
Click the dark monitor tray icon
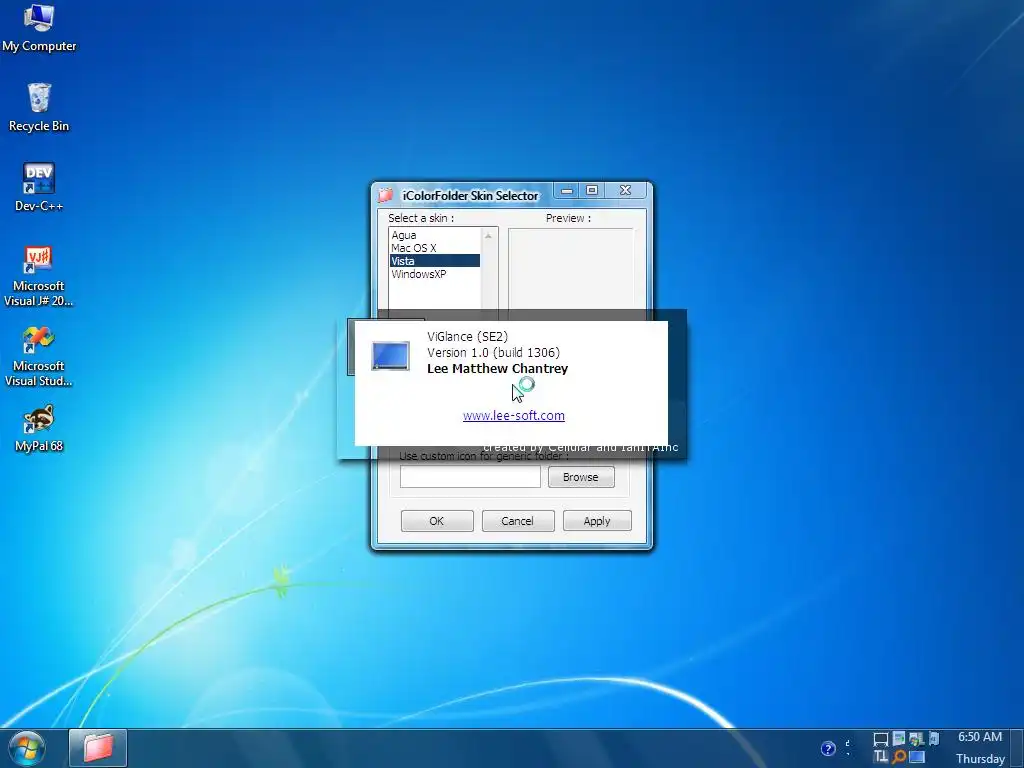tap(880, 739)
